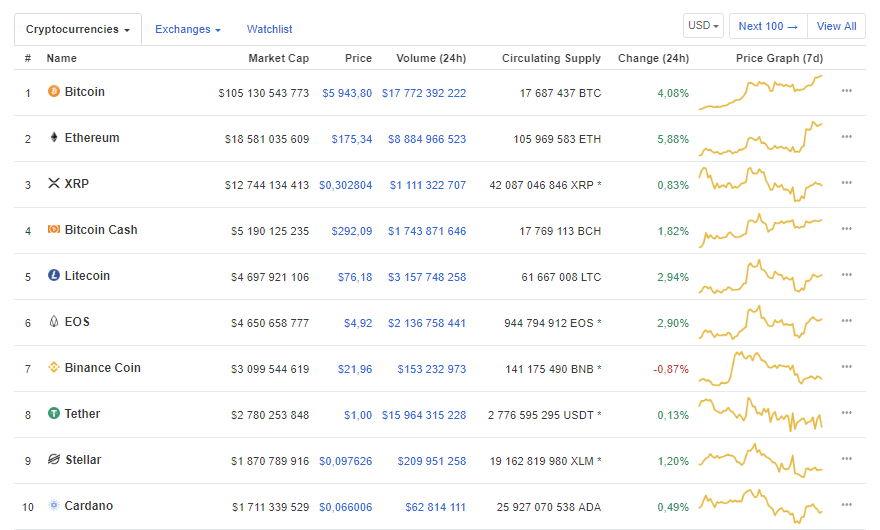
Task: Open the Cardano coin page link
Action: point(89,506)
